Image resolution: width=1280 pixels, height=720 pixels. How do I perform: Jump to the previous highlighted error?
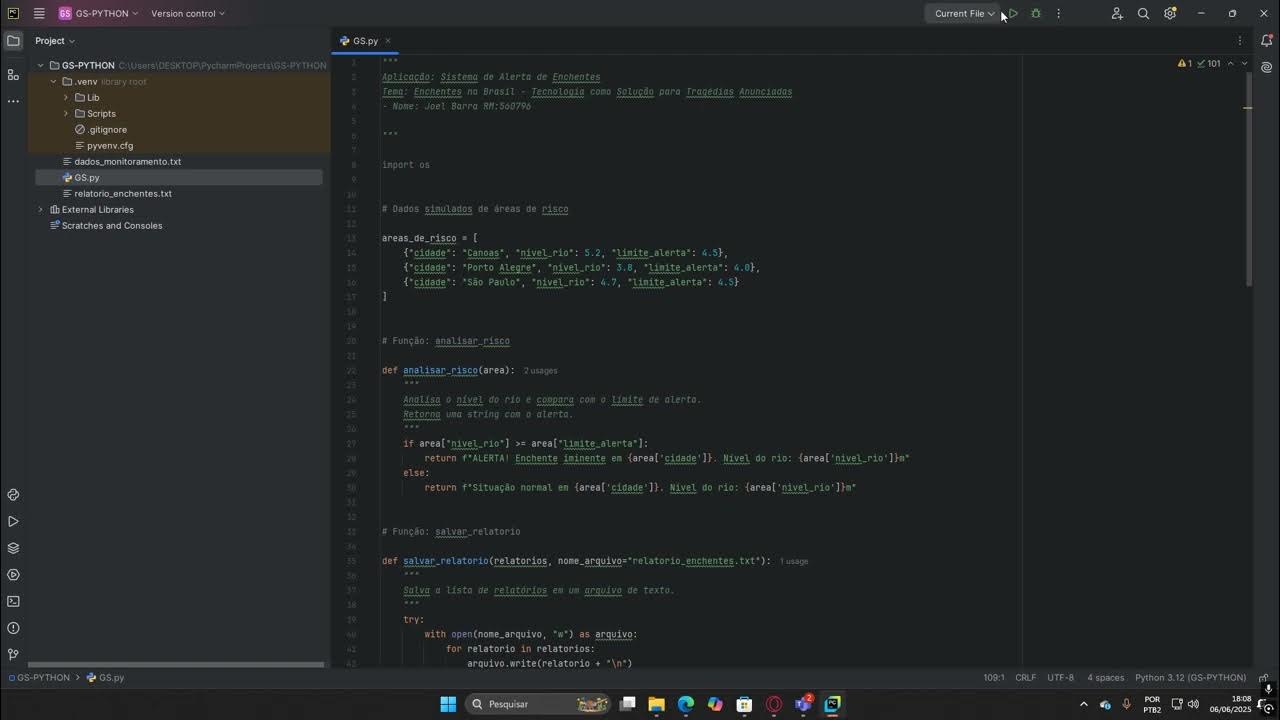click(x=1231, y=63)
